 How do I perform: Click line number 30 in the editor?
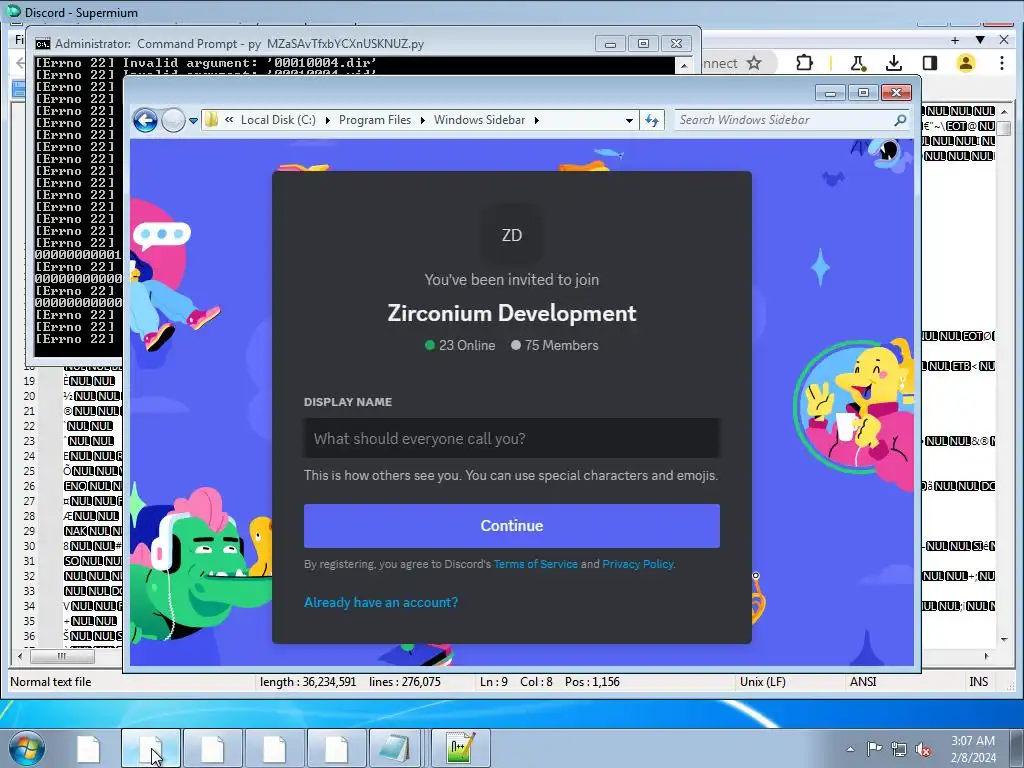point(29,546)
